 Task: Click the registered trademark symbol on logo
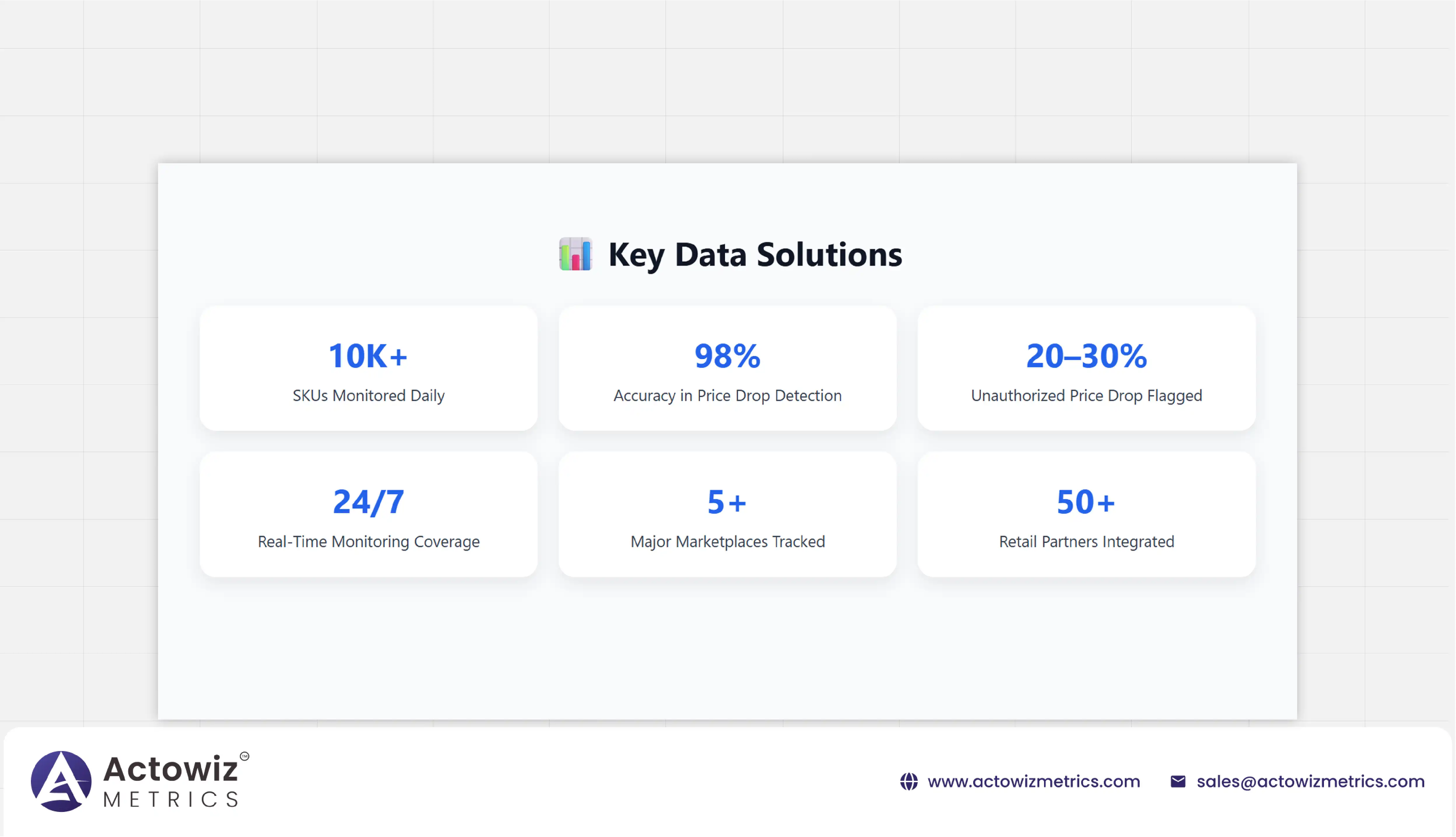coord(244,756)
